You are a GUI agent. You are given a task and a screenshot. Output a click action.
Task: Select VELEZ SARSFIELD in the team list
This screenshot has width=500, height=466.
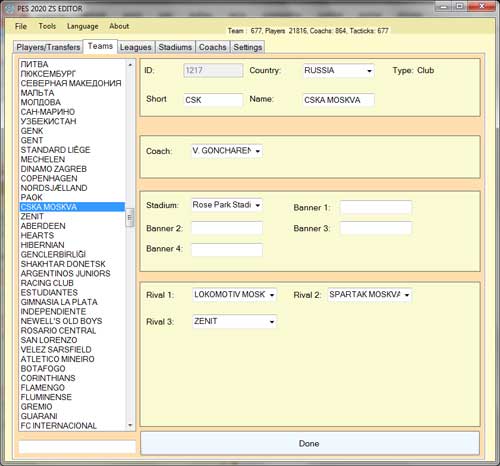pos(72,349)
